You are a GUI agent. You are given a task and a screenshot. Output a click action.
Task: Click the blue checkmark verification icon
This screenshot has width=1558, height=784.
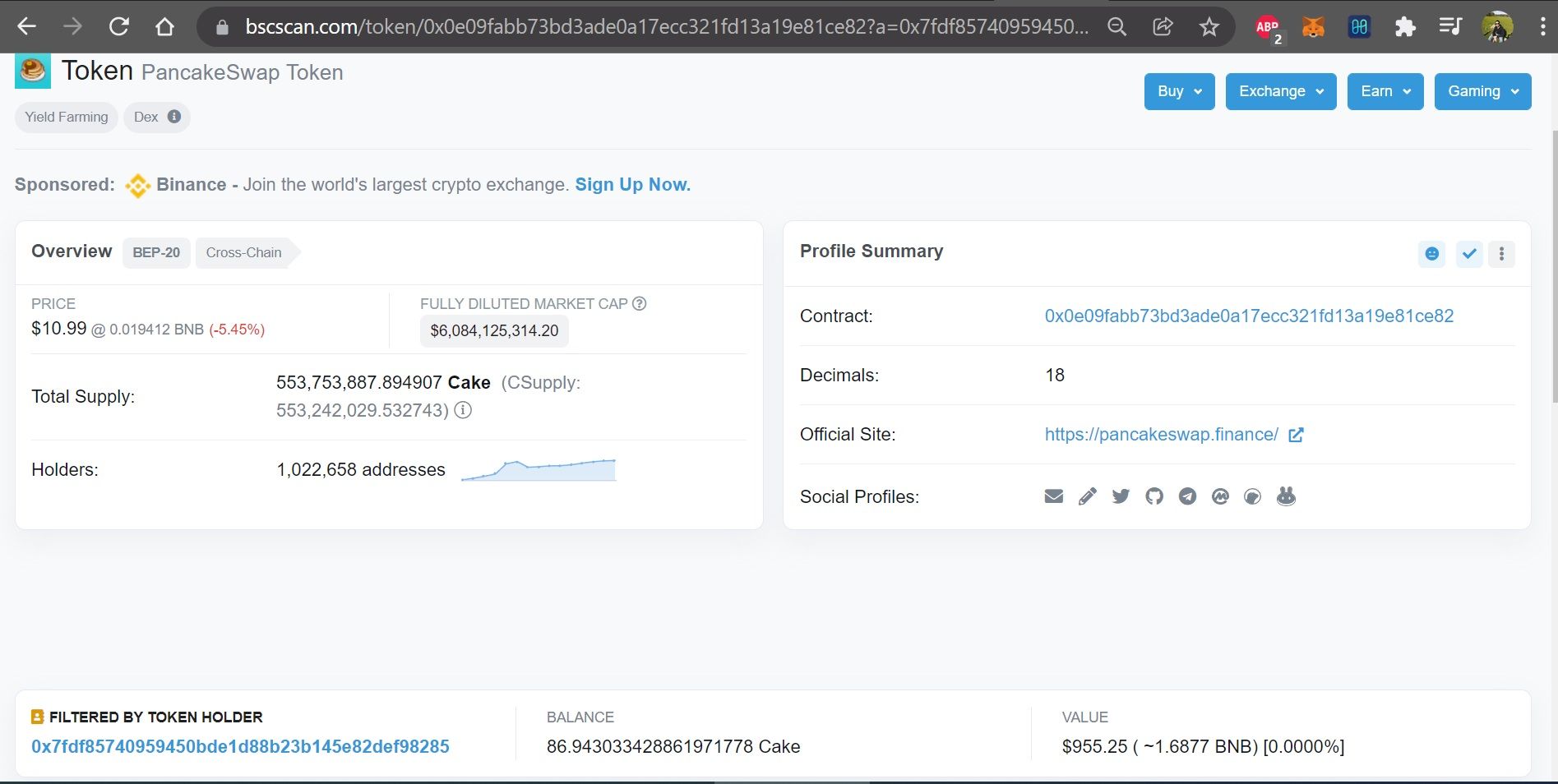pos(1469,254)
